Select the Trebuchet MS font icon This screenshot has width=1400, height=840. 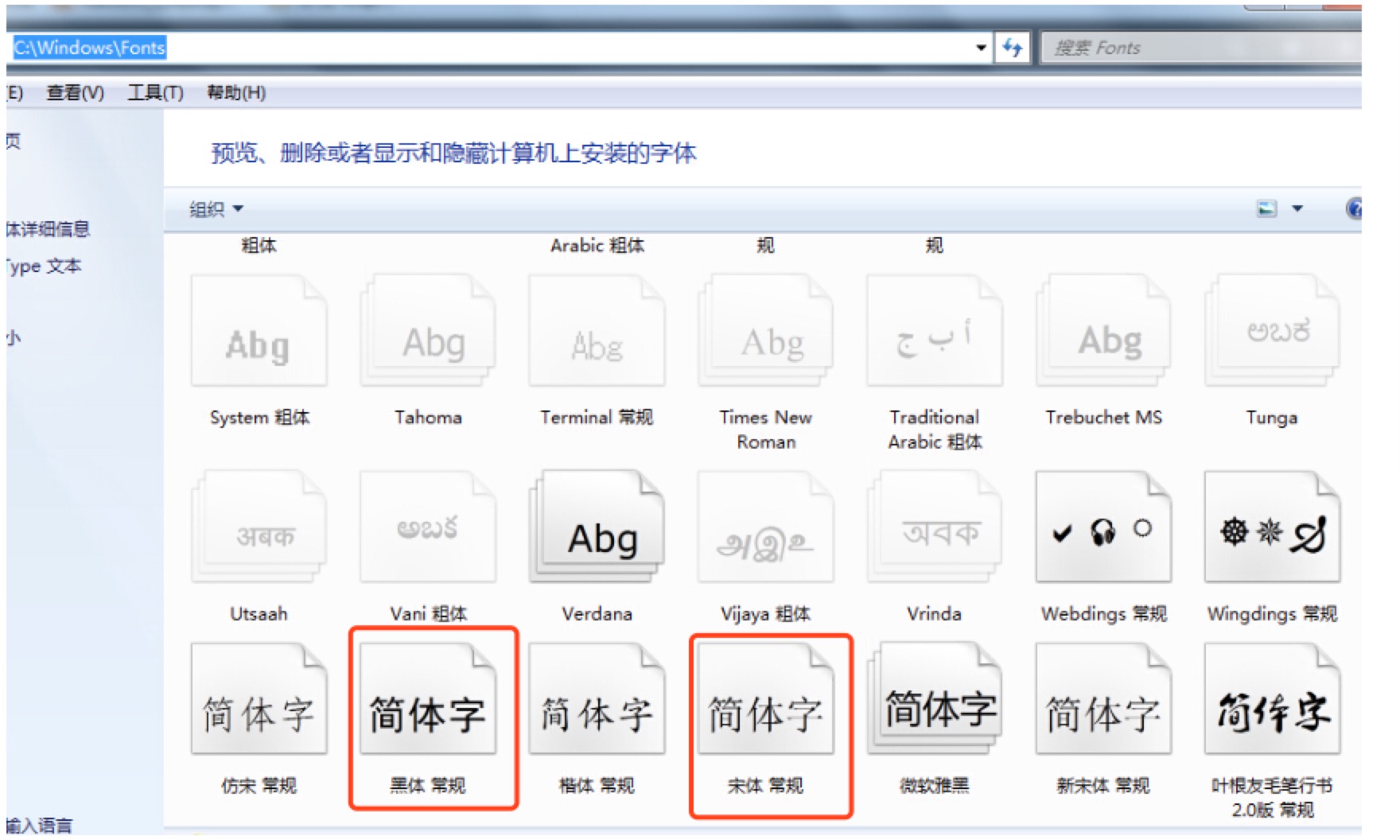point(1103,330)
